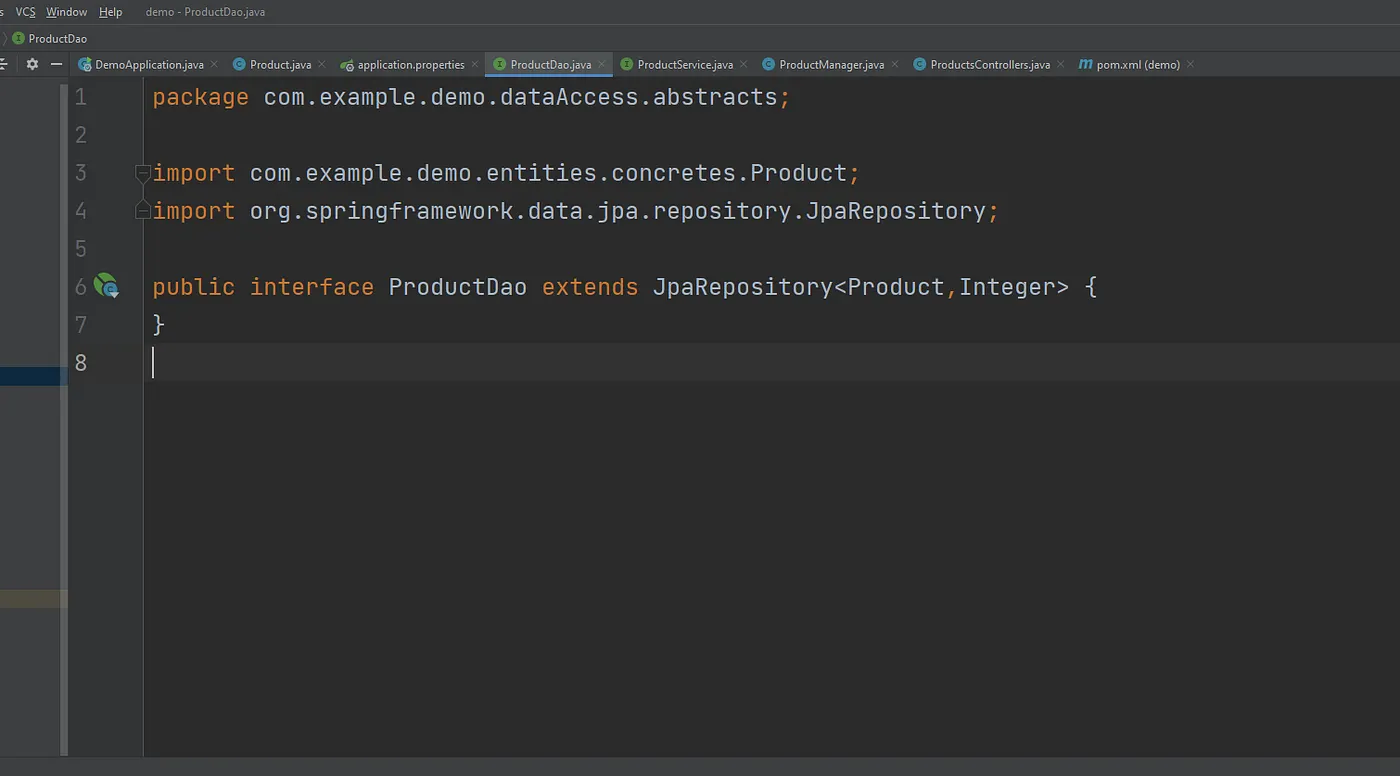Image resolution: width=1400 pixels, height=776 pixels.
Task: Switch to the application.properties tab
Action: [x=411, y=65]
